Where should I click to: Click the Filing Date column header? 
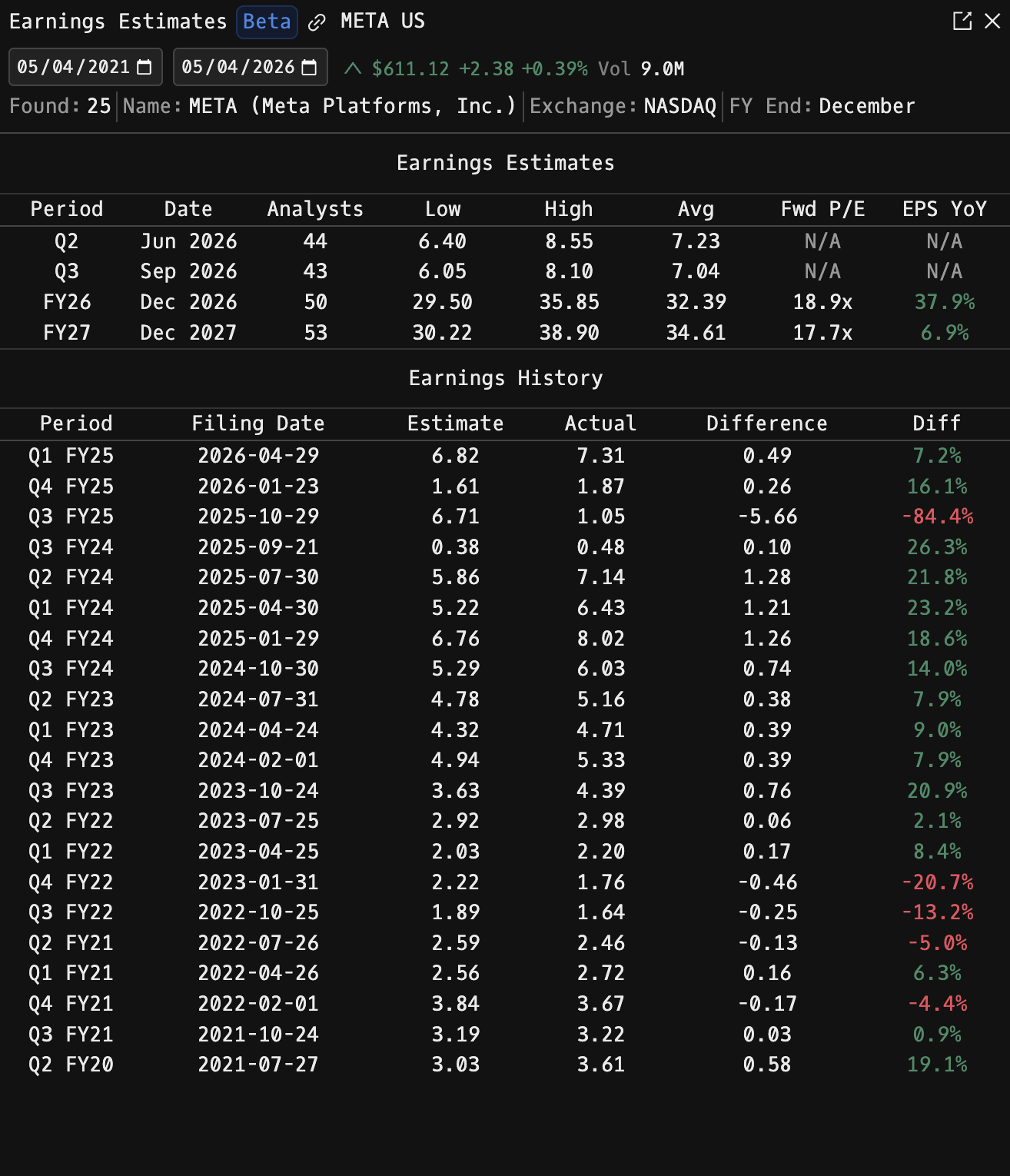(258, 424)
